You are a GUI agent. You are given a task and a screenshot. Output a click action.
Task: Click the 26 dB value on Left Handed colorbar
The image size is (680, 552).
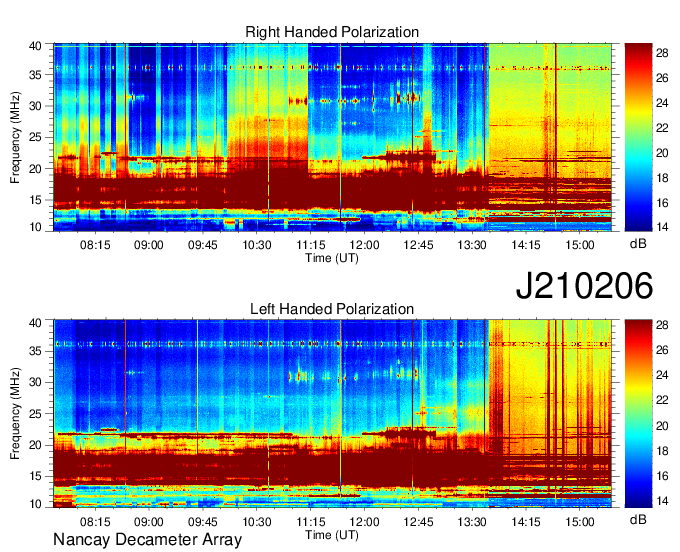tap(662, 350)
